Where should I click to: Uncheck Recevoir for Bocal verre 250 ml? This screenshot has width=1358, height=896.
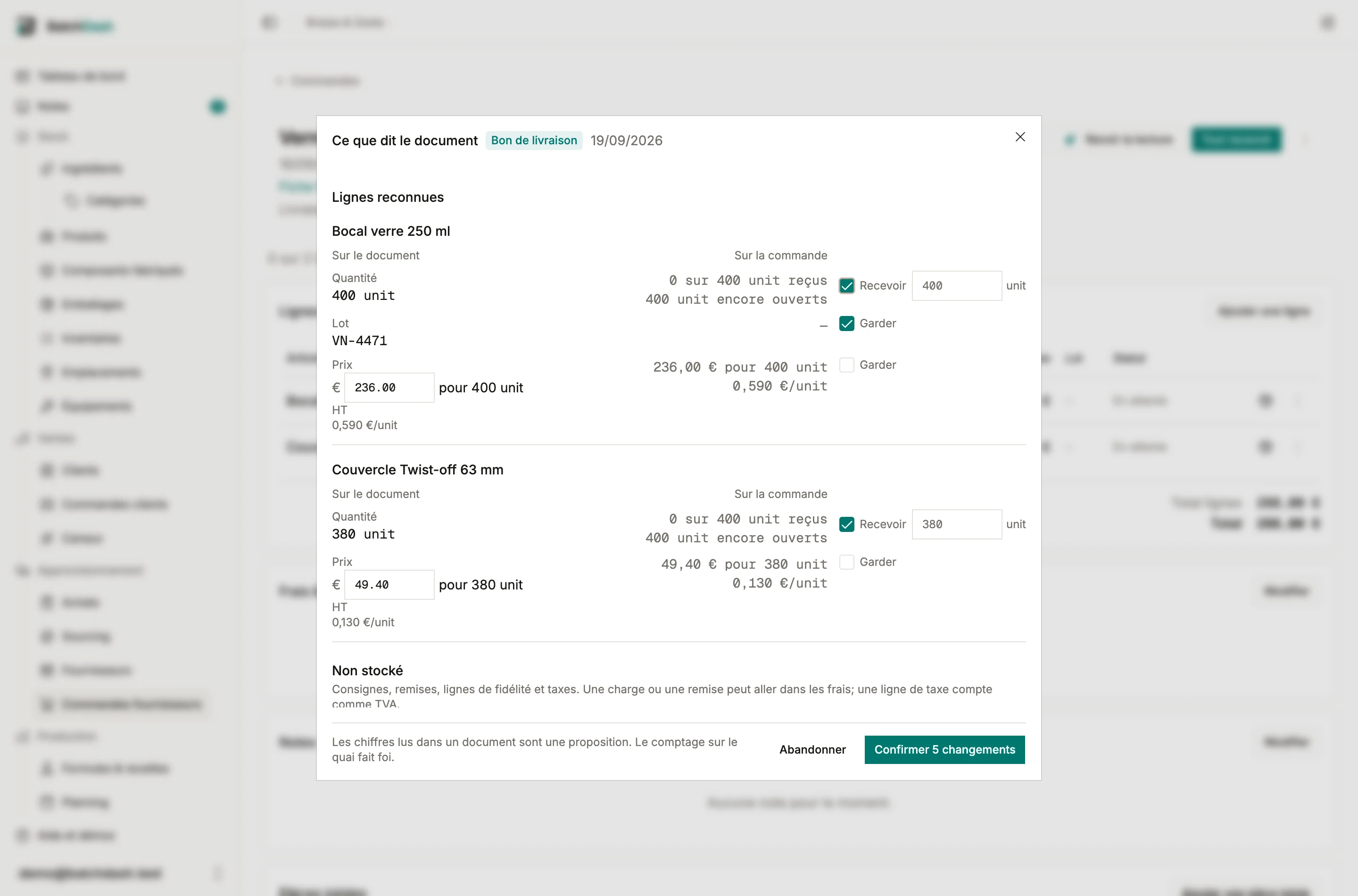(x=847, y=286)
